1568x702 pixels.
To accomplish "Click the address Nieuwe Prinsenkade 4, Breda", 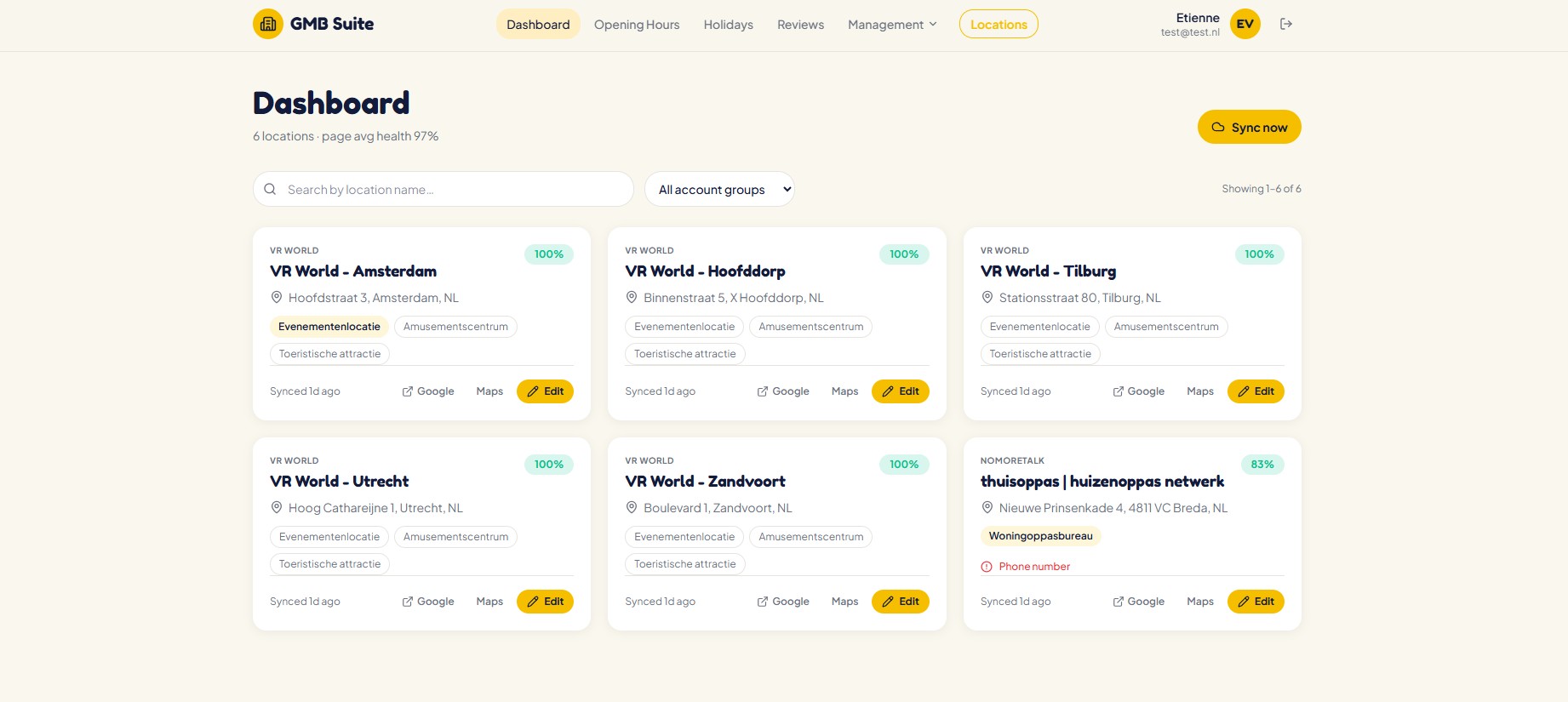I will 1113,508.
